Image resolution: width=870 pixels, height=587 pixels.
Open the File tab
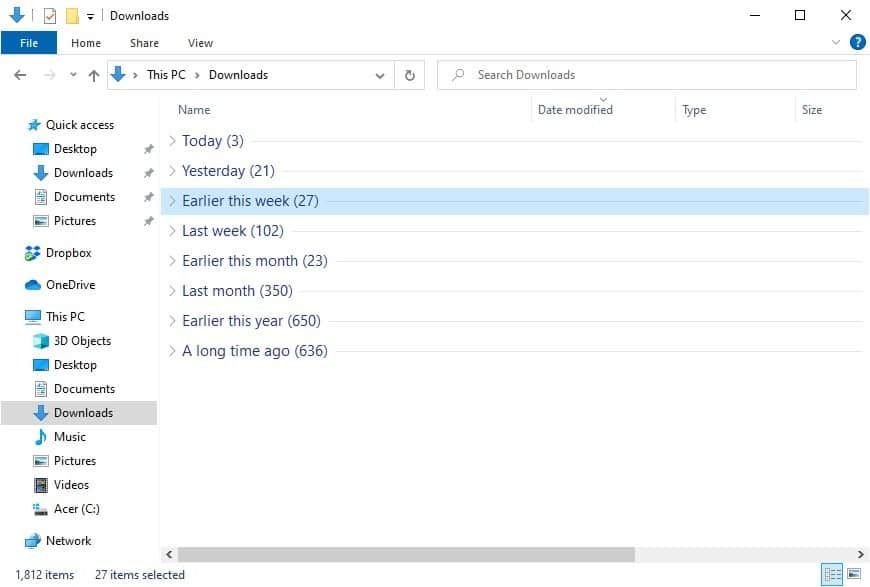[x=29, y=43]
